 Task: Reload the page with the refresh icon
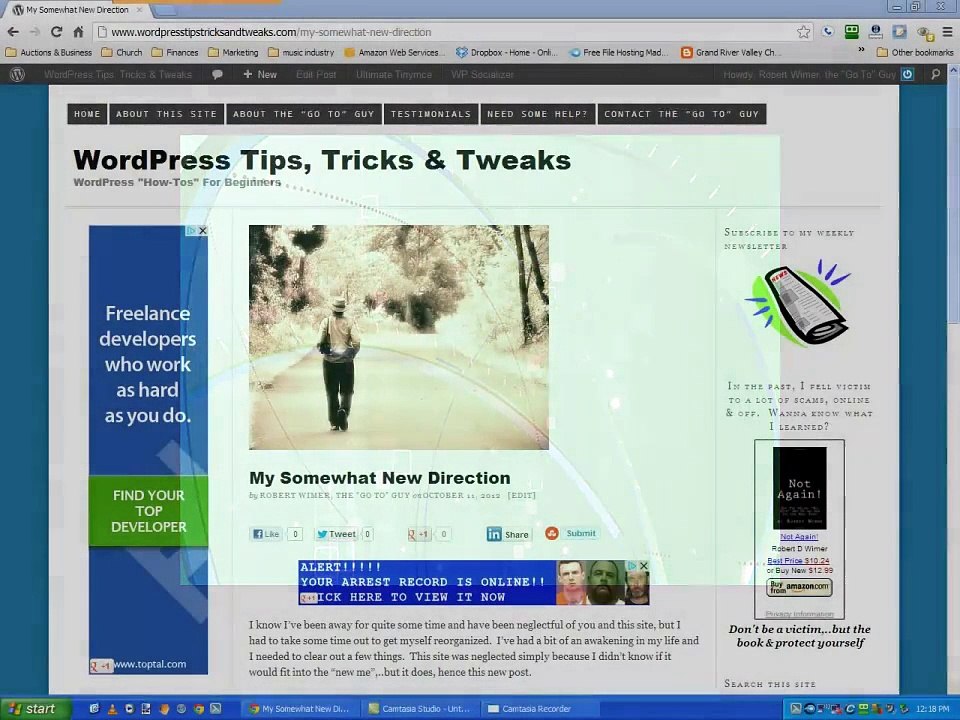coord(56,32)
